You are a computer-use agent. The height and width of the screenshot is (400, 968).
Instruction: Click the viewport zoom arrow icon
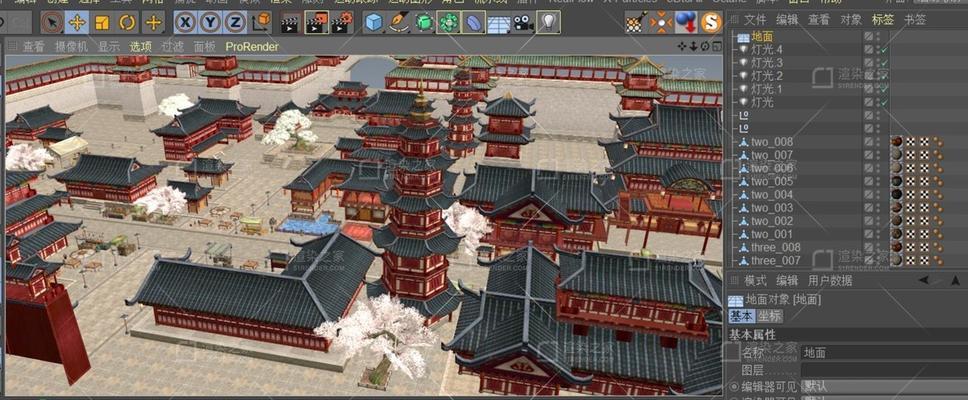[x=693, y=46]
